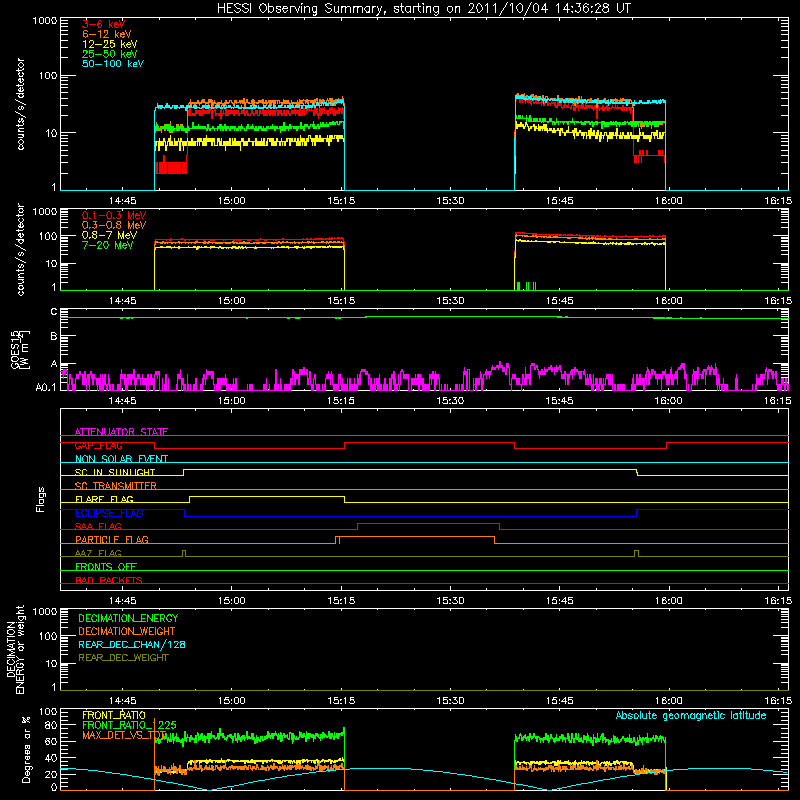Screen dimensions: 800x800
Task: Click the 7-20 MeV legend entry
Action: [x=107, y=245]
